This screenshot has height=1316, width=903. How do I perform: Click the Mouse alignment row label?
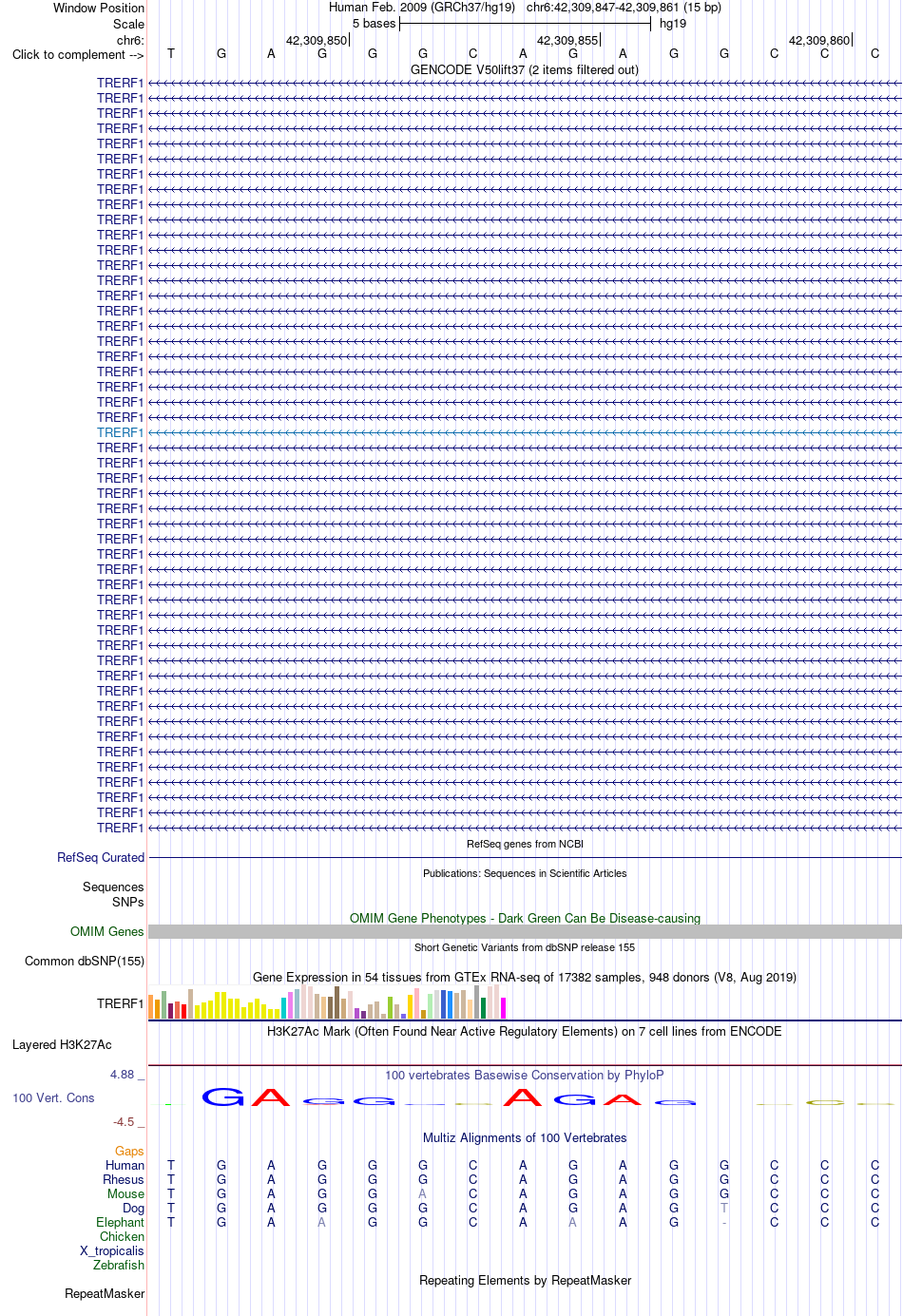pyautogui.click(x=125, y=1194)
